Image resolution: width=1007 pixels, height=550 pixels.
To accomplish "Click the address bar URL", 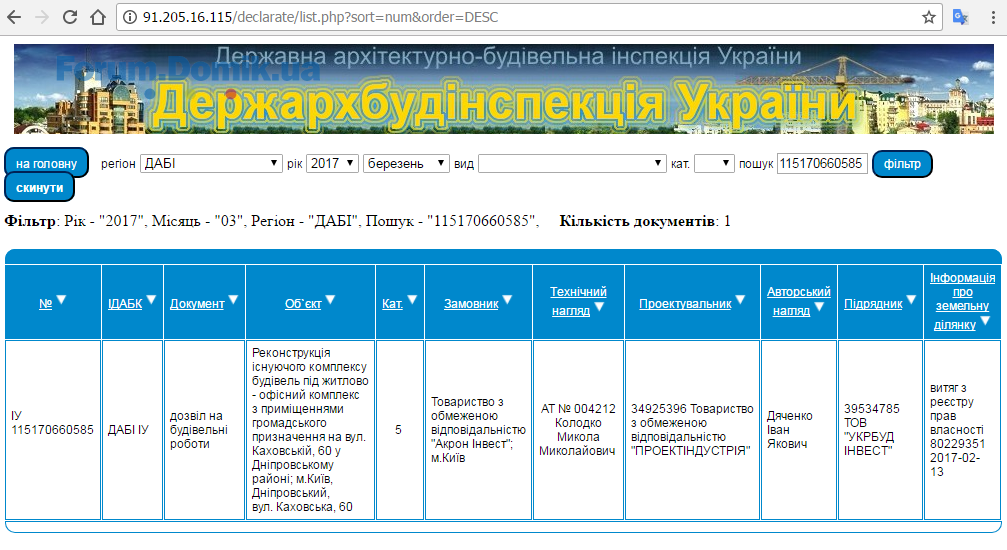I will point(320,17).
